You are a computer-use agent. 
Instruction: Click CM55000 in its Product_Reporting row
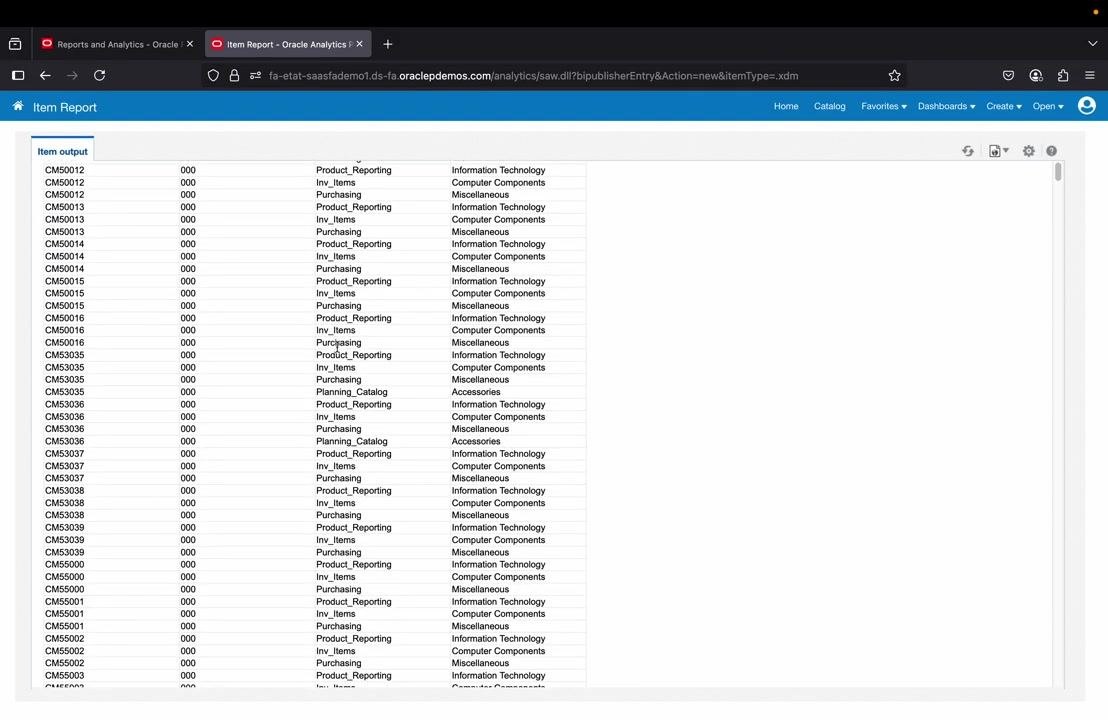(x=64, y=565)
